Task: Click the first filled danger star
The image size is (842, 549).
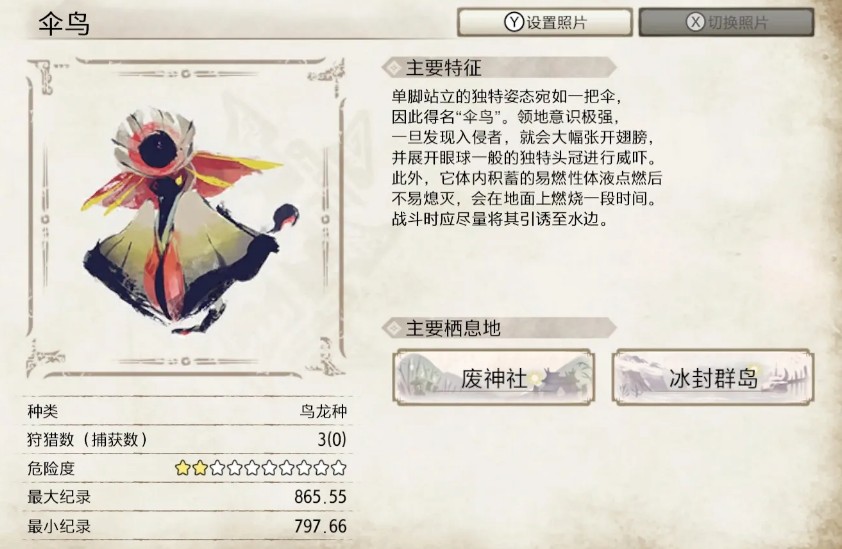Action: (183, 468)
